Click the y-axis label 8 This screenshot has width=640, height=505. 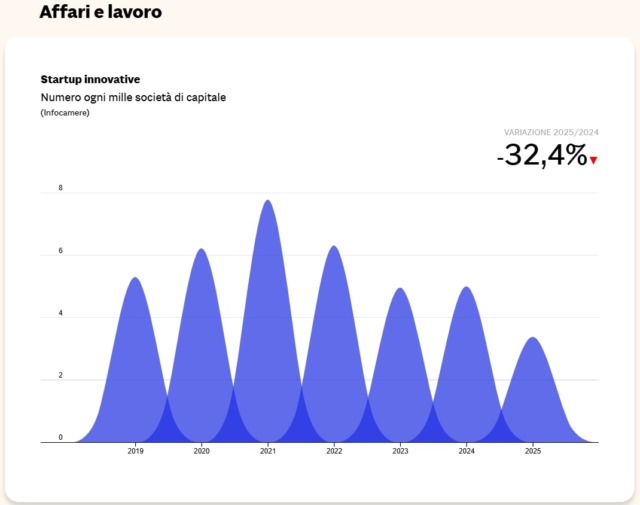click(x=60, y=188)
